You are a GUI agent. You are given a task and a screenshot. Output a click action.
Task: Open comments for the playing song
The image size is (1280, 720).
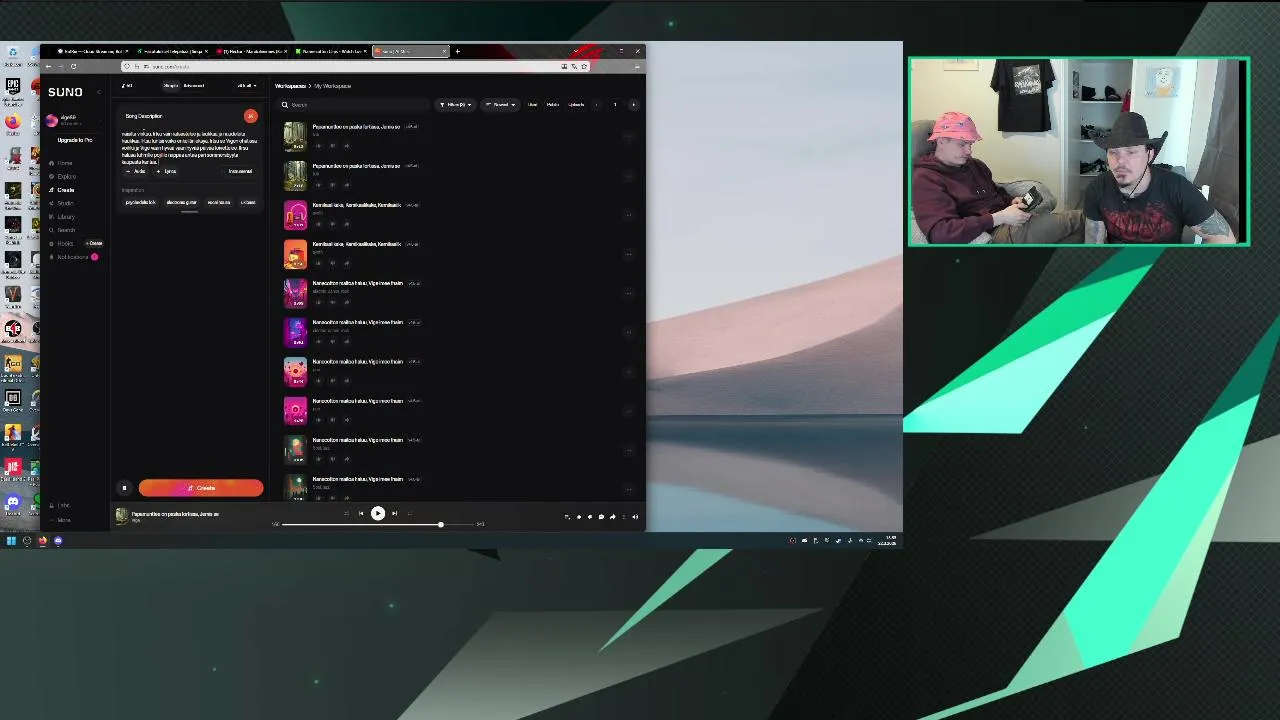pyautogui.click(x=601, y=517)
